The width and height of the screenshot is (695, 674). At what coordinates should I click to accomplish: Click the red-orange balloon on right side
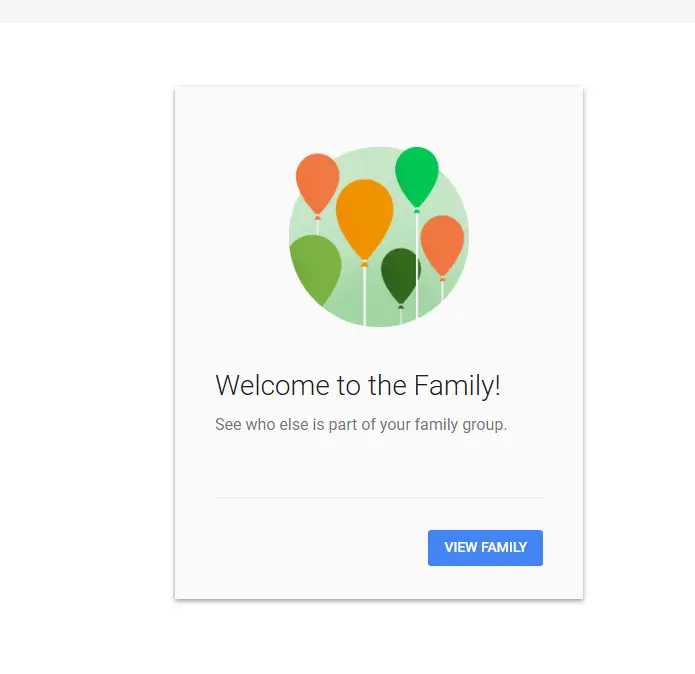[442, 245]
